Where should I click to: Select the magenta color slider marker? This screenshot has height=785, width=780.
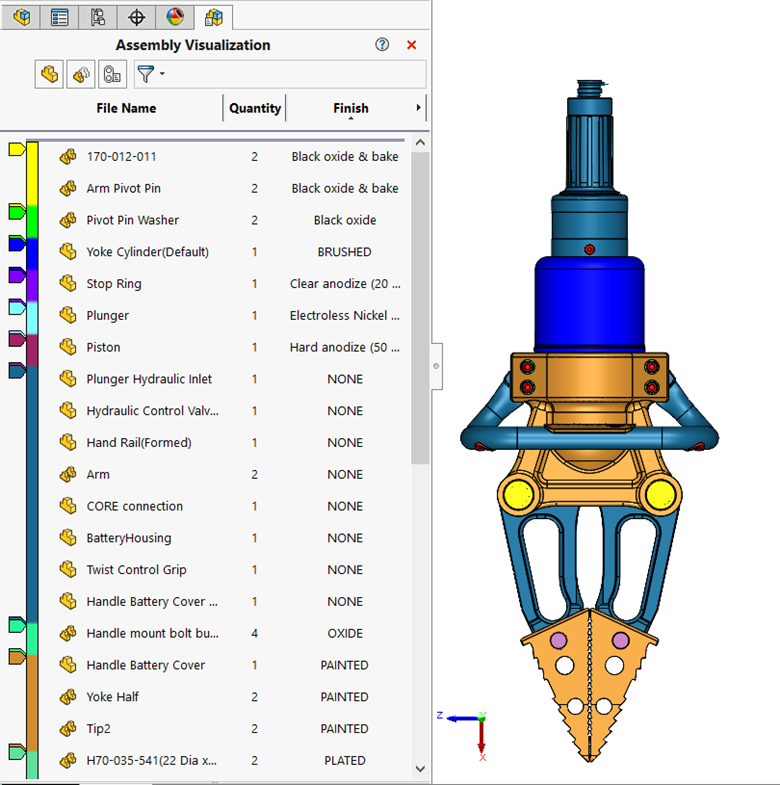tap(17, 339)
